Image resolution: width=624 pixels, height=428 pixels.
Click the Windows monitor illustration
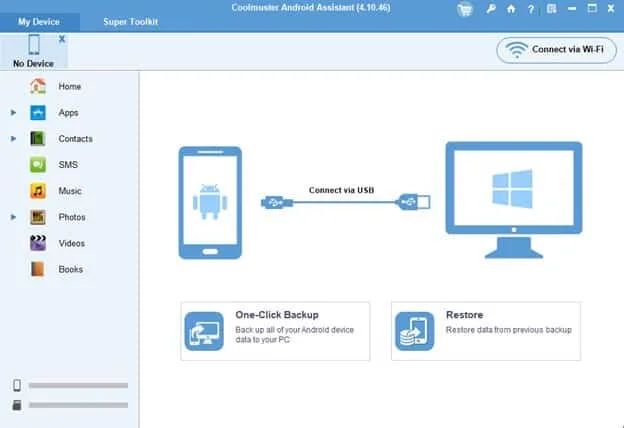(x=514, y=200)
